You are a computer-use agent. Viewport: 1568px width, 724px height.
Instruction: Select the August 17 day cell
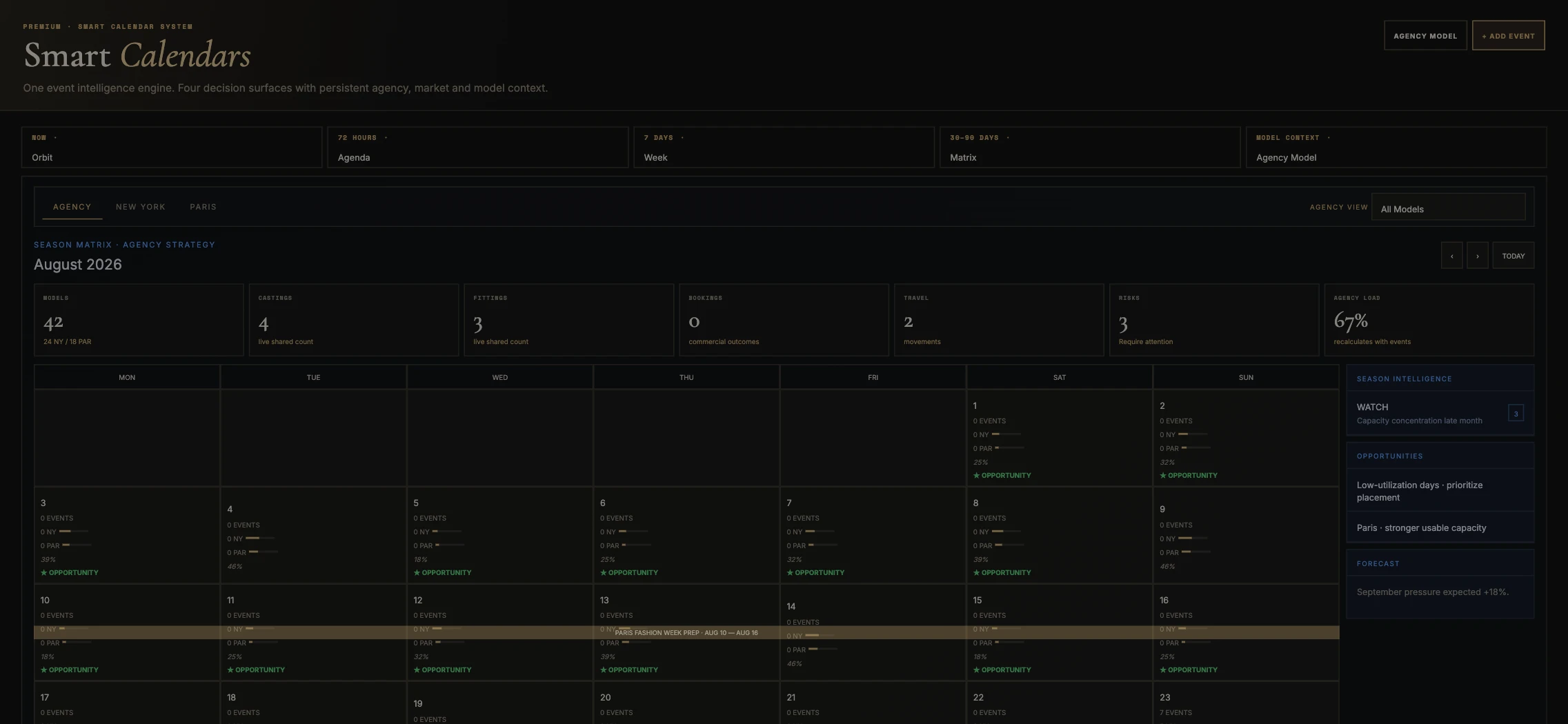(x=127, y=703)
